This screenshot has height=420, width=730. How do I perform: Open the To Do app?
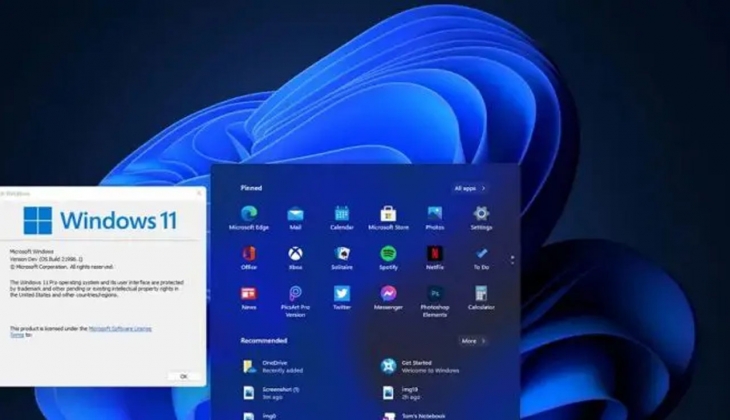click(x=481, y=258)
